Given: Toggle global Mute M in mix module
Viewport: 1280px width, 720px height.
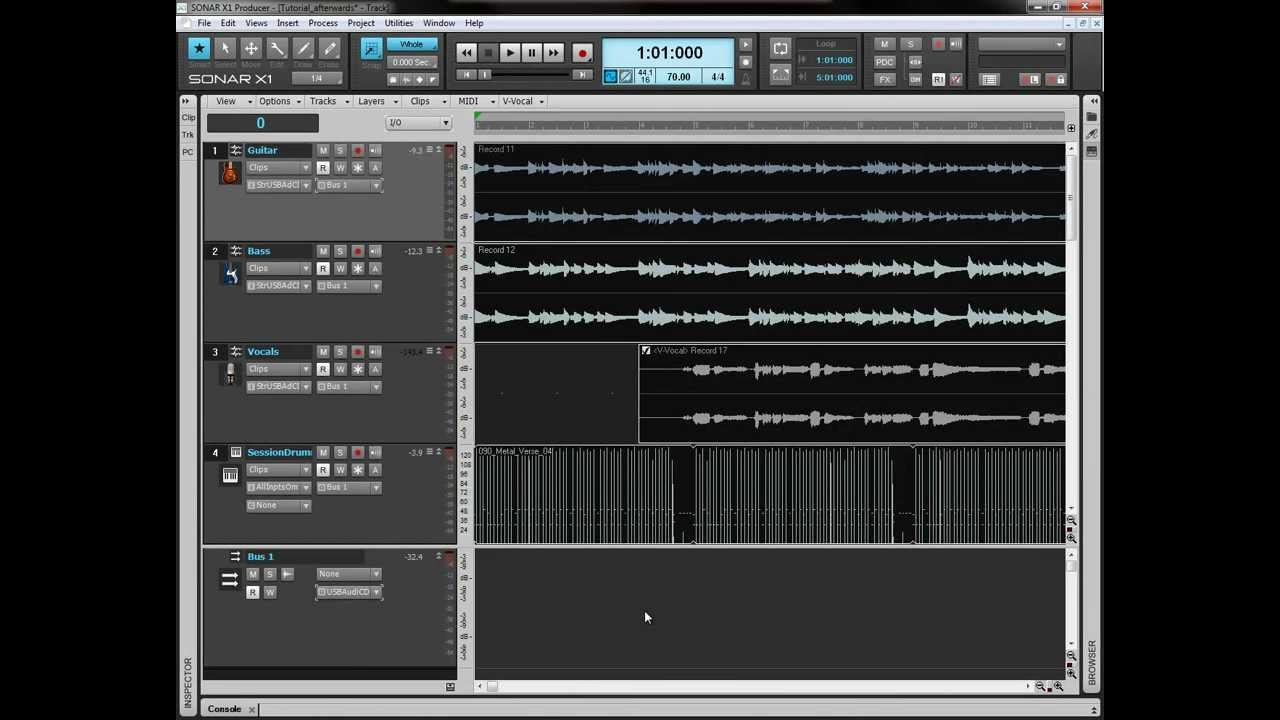Looking at the screenshot, I should 884,44.
